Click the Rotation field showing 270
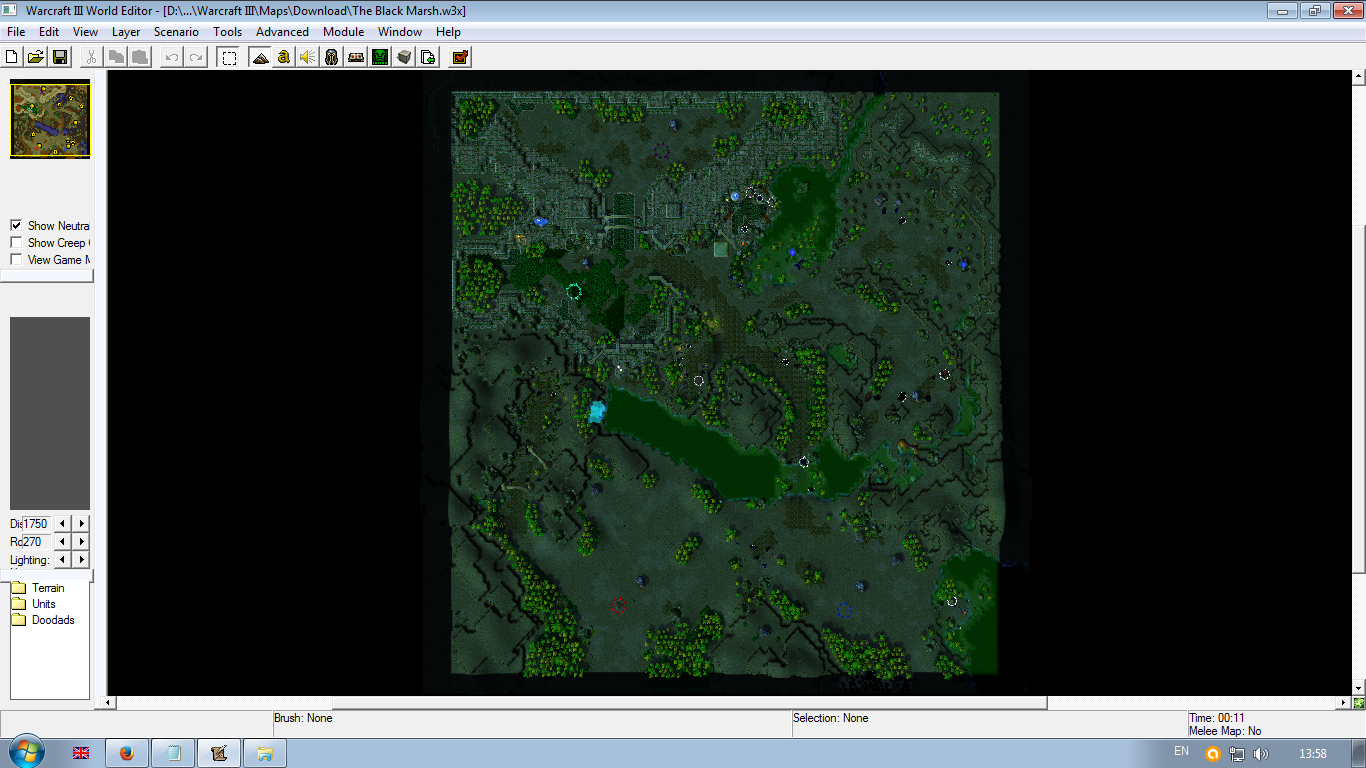 (x=36, y=542)
